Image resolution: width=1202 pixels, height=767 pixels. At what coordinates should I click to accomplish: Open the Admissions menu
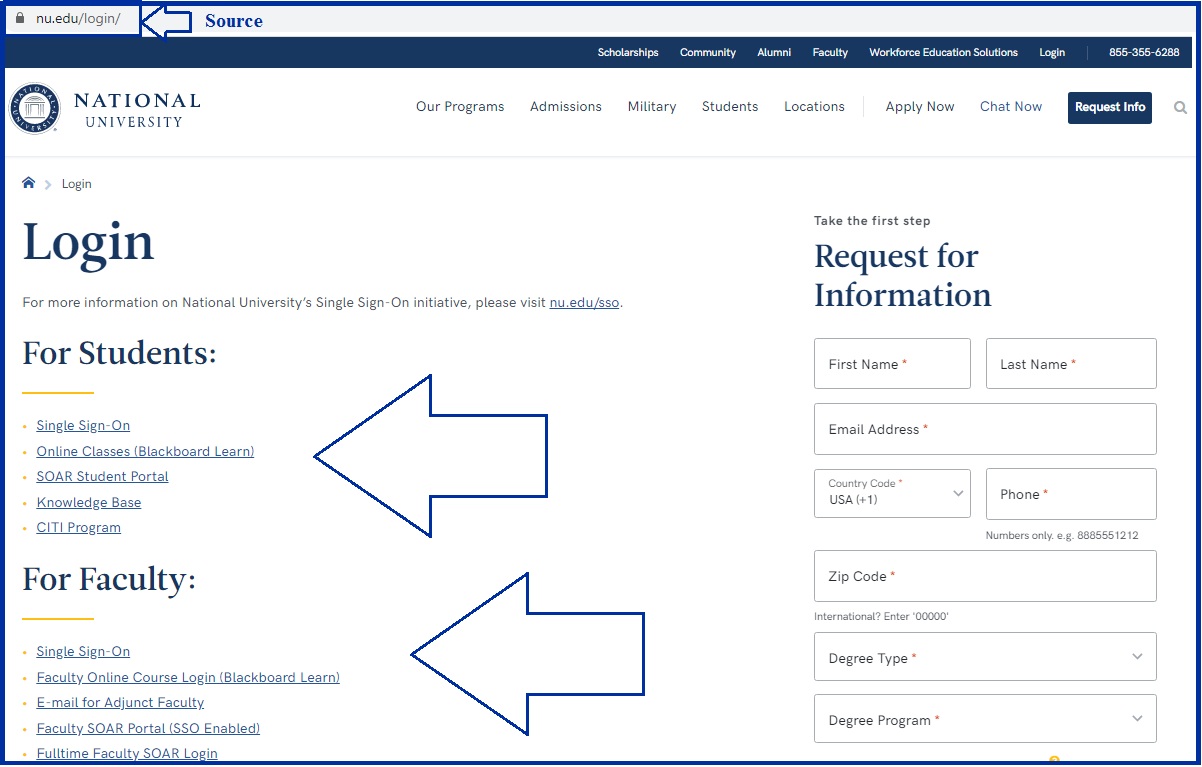566,107
